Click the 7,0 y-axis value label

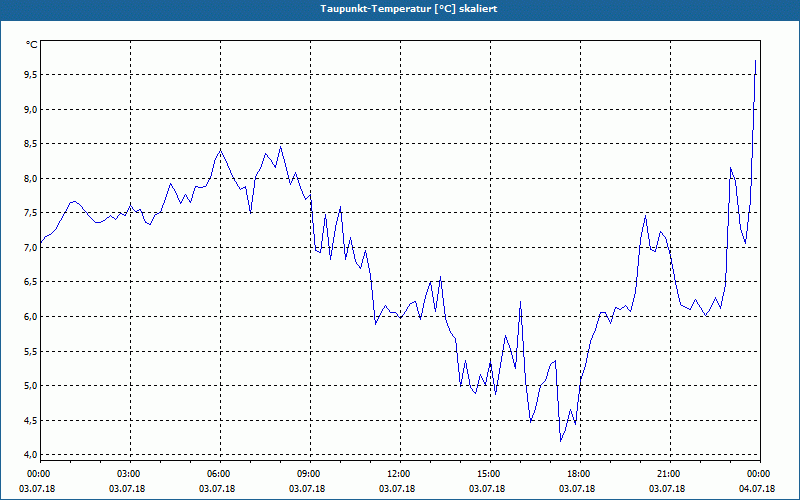(30, 247)
